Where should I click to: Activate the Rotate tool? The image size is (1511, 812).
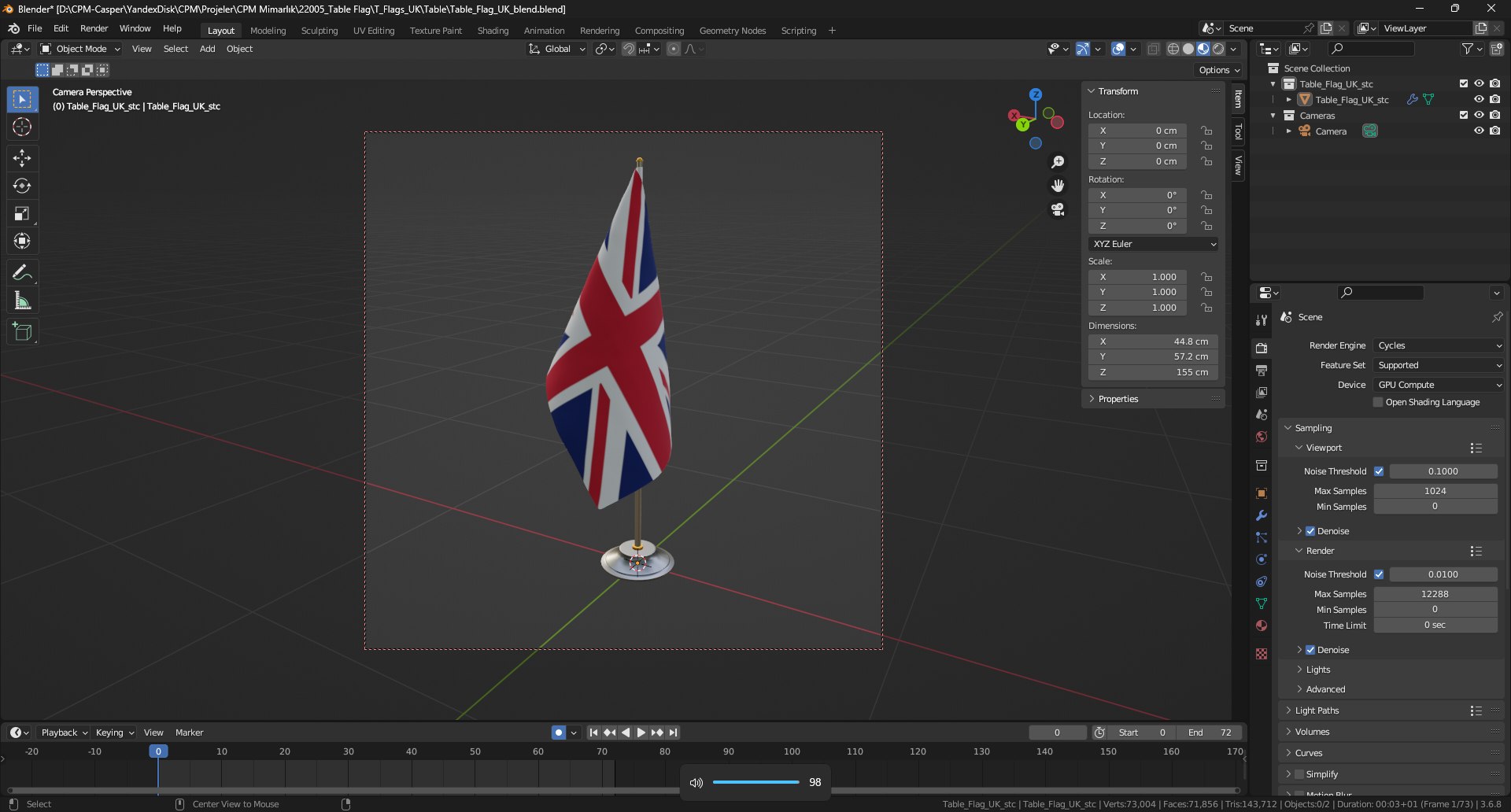22,186
